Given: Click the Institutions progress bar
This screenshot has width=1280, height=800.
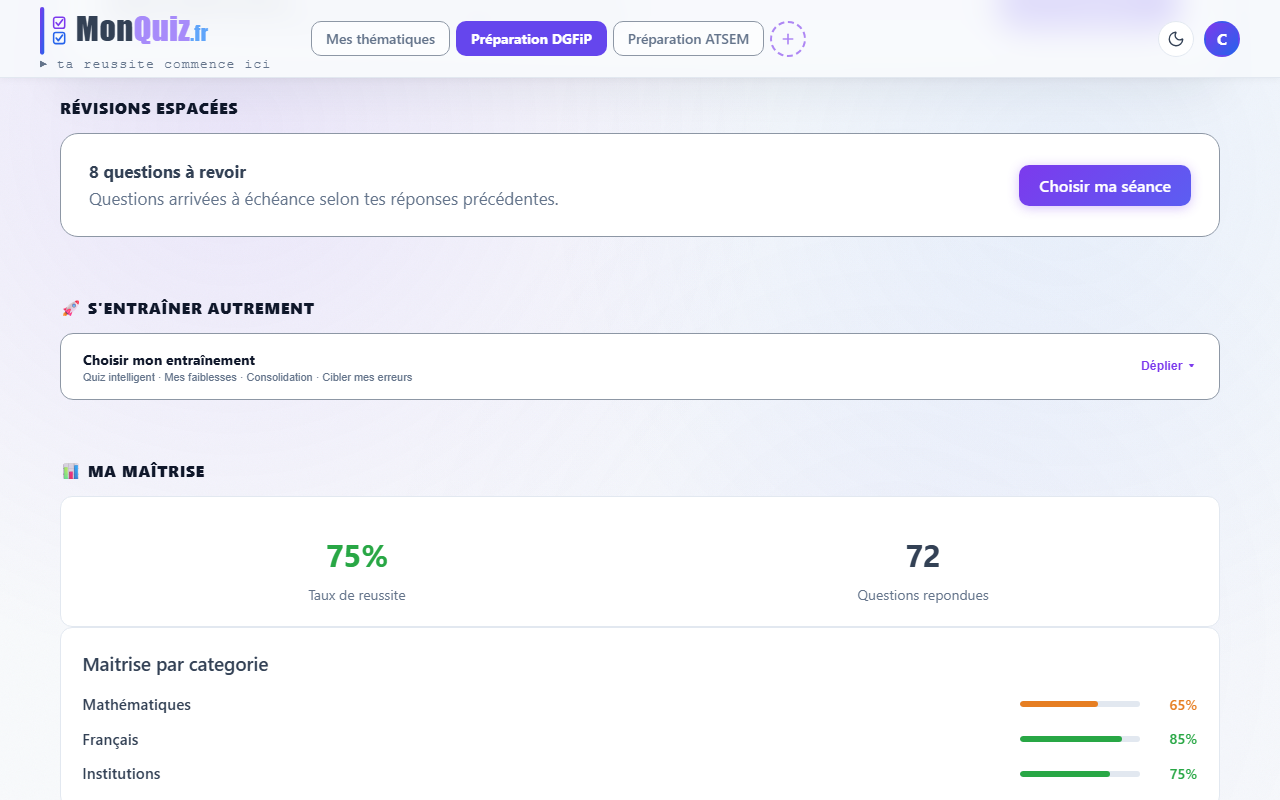Looking at the screenshot, I should [1080, 774].
